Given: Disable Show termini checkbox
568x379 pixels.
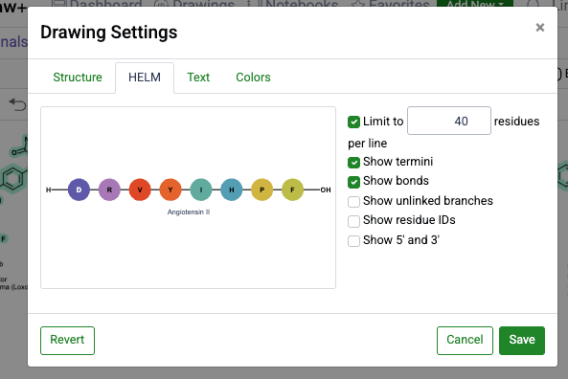Looking at the screenshot, I should 354,162.
